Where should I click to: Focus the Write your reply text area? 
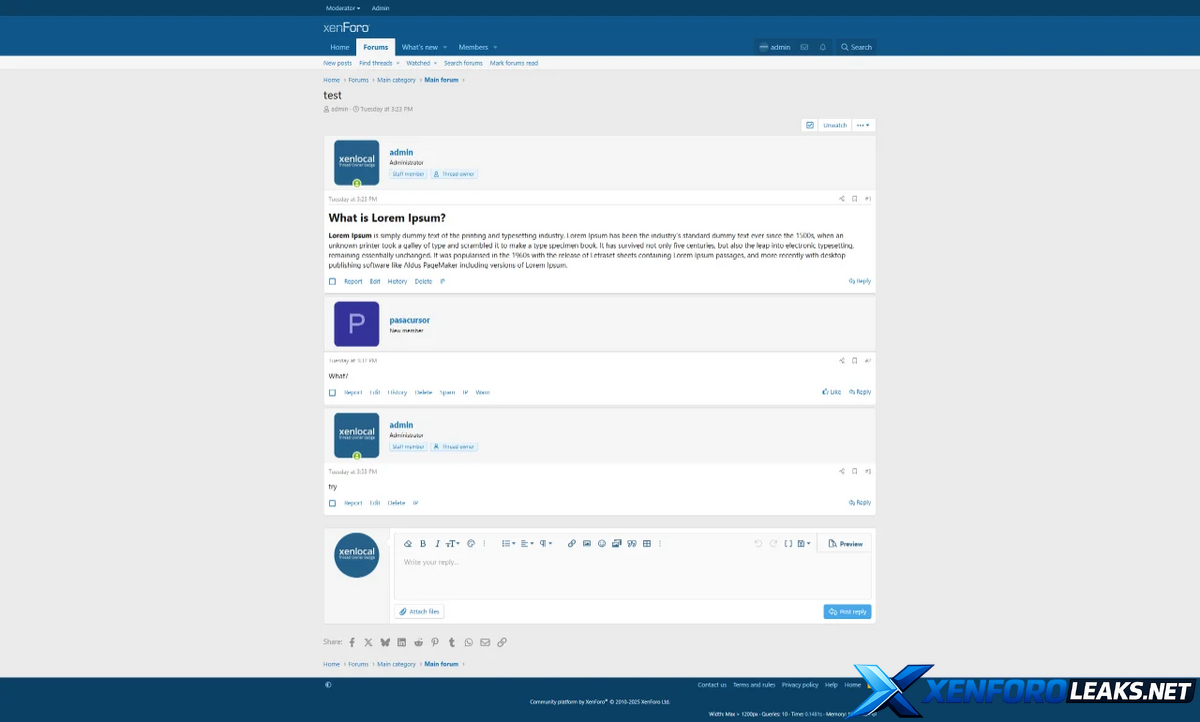pos(633,575)
